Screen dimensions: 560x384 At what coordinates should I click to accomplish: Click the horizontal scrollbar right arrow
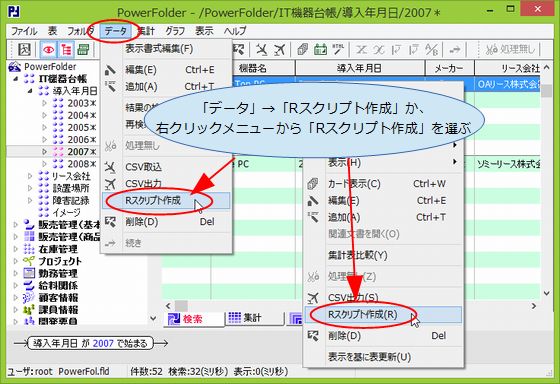[x=534, y=306]
